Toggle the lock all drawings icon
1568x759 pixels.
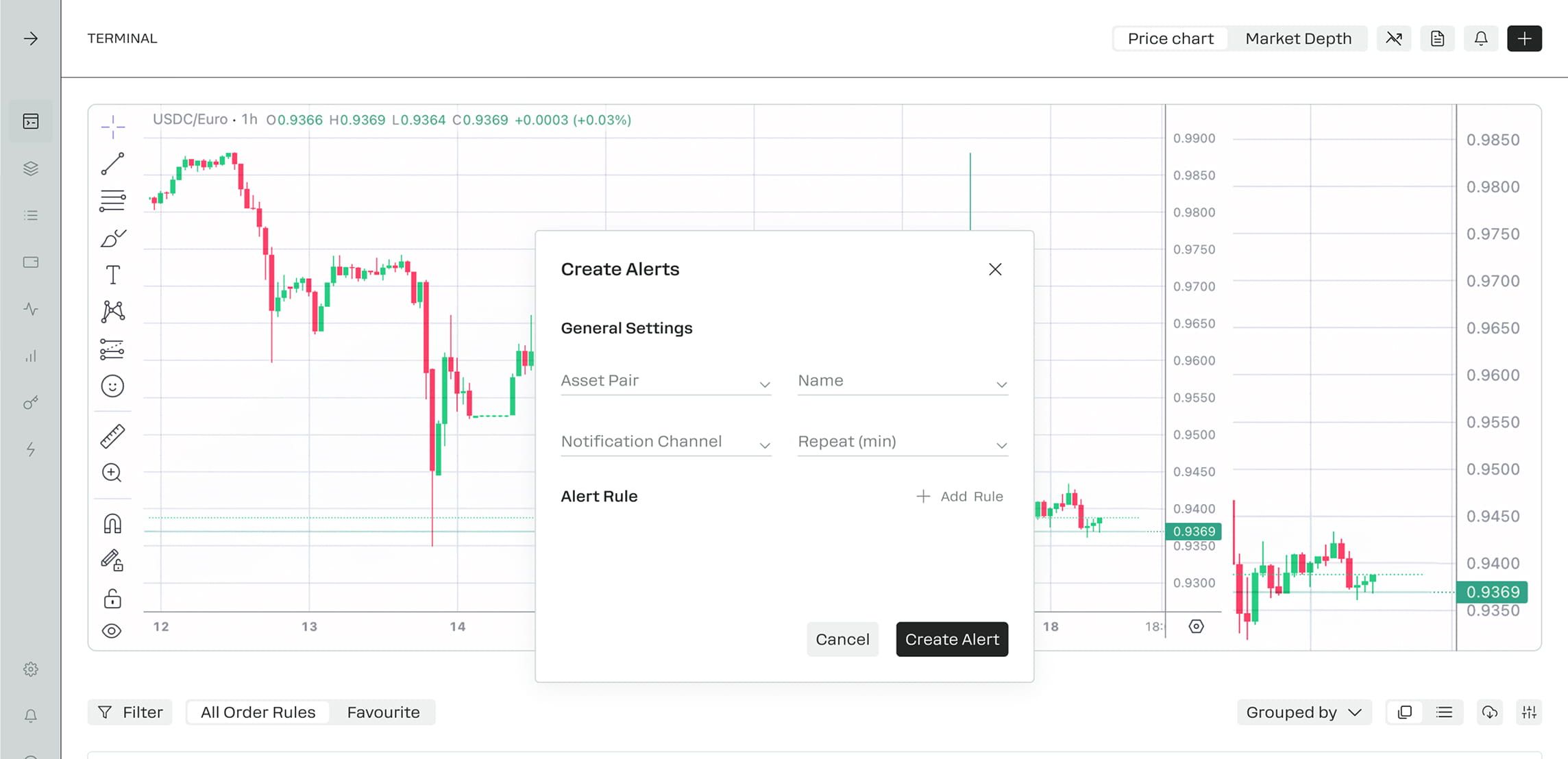[112, 599]
